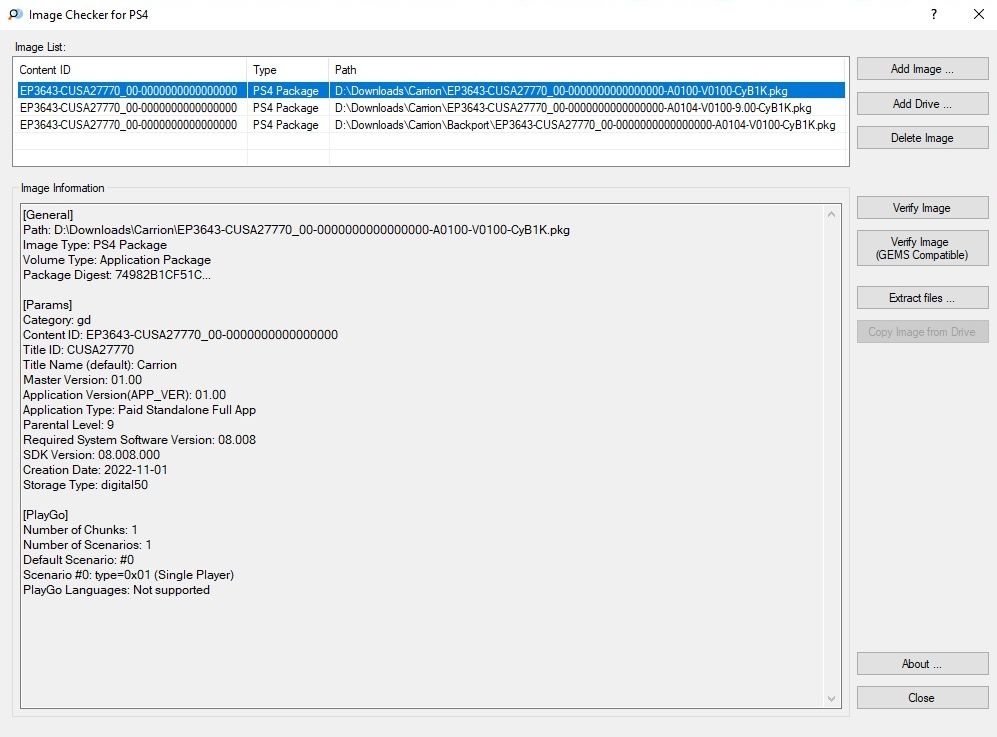Screen dimensions: 997x737
Task: Click the Required System Software Version line
Action: pos(139,440)
